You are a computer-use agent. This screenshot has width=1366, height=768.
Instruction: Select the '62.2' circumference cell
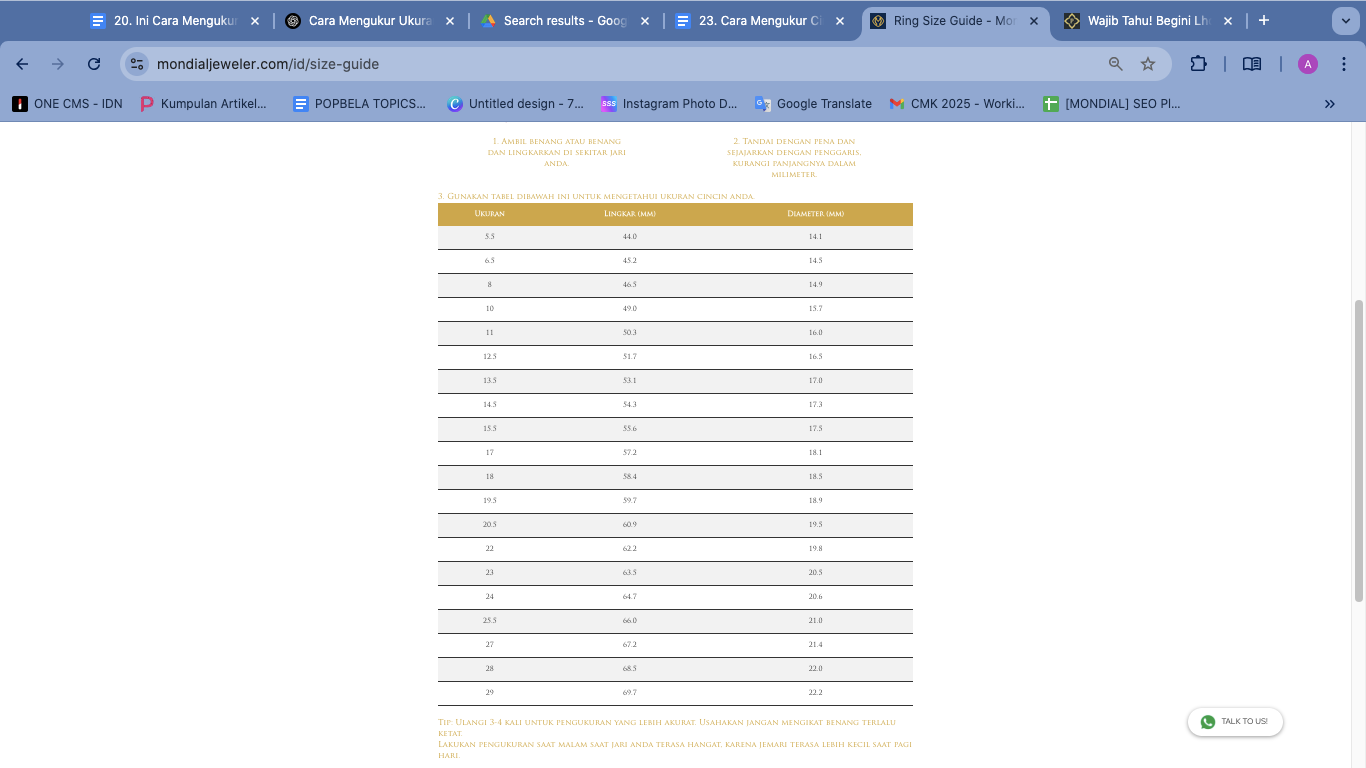pyautogui.click(x=630, y=549)
